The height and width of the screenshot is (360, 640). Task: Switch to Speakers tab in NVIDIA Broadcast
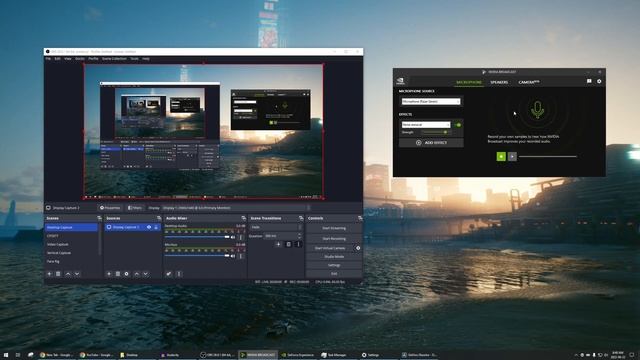point(499,82)
